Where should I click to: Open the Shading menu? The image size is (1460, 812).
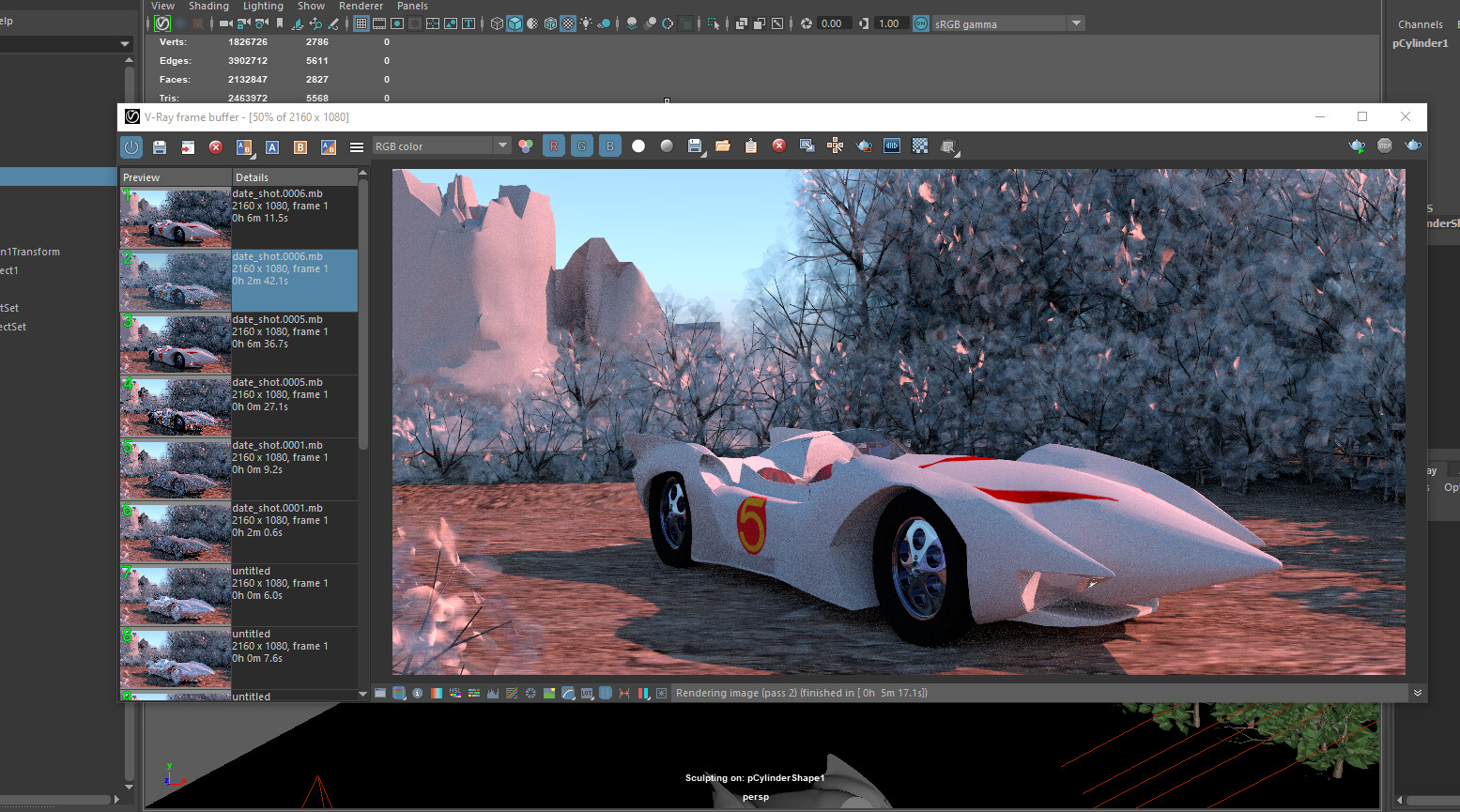tap(208, 6)
